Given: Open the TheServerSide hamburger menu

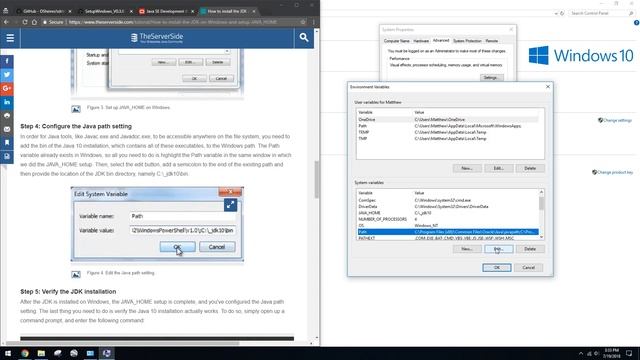Looking at the screenshot, I should 10,38.
